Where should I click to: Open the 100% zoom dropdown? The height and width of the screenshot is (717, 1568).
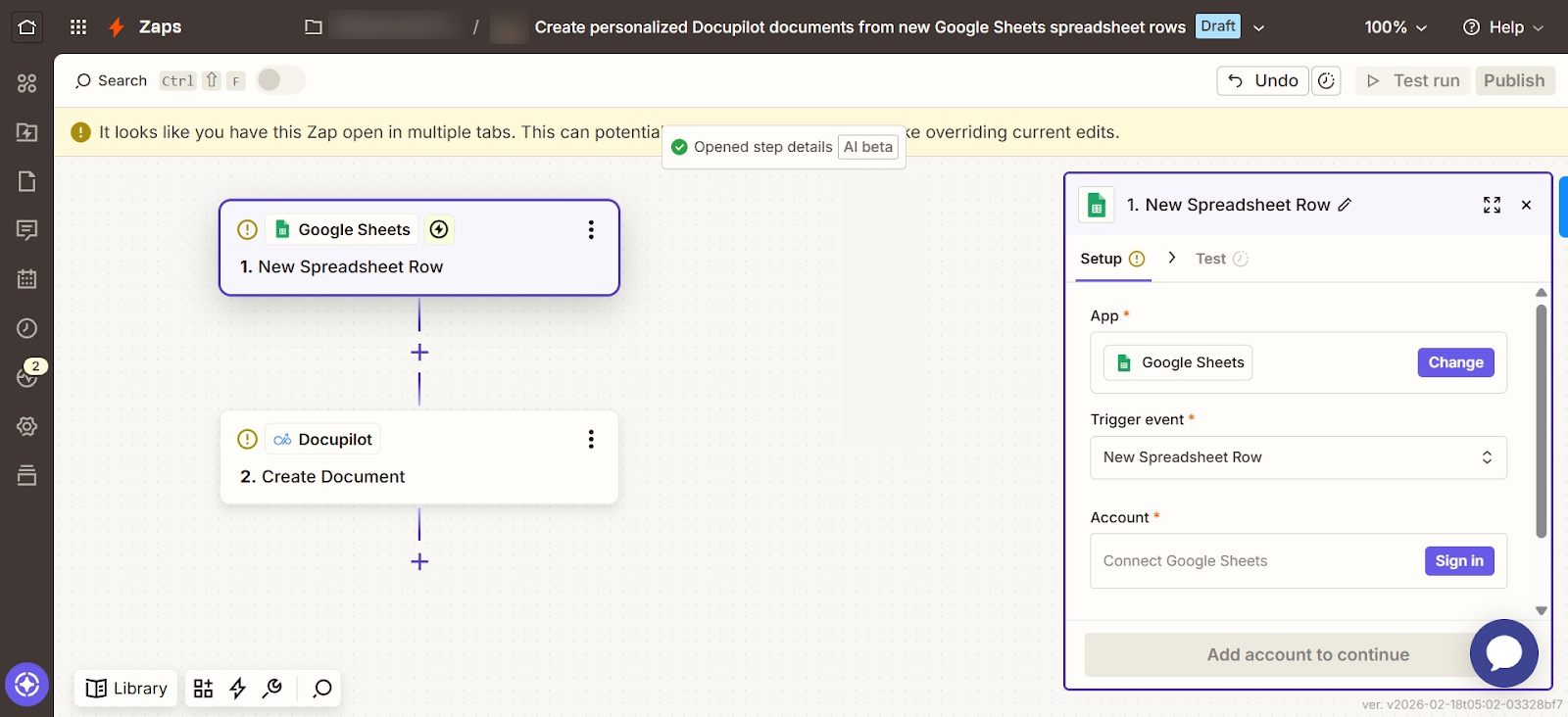(x=1396, y=27)
